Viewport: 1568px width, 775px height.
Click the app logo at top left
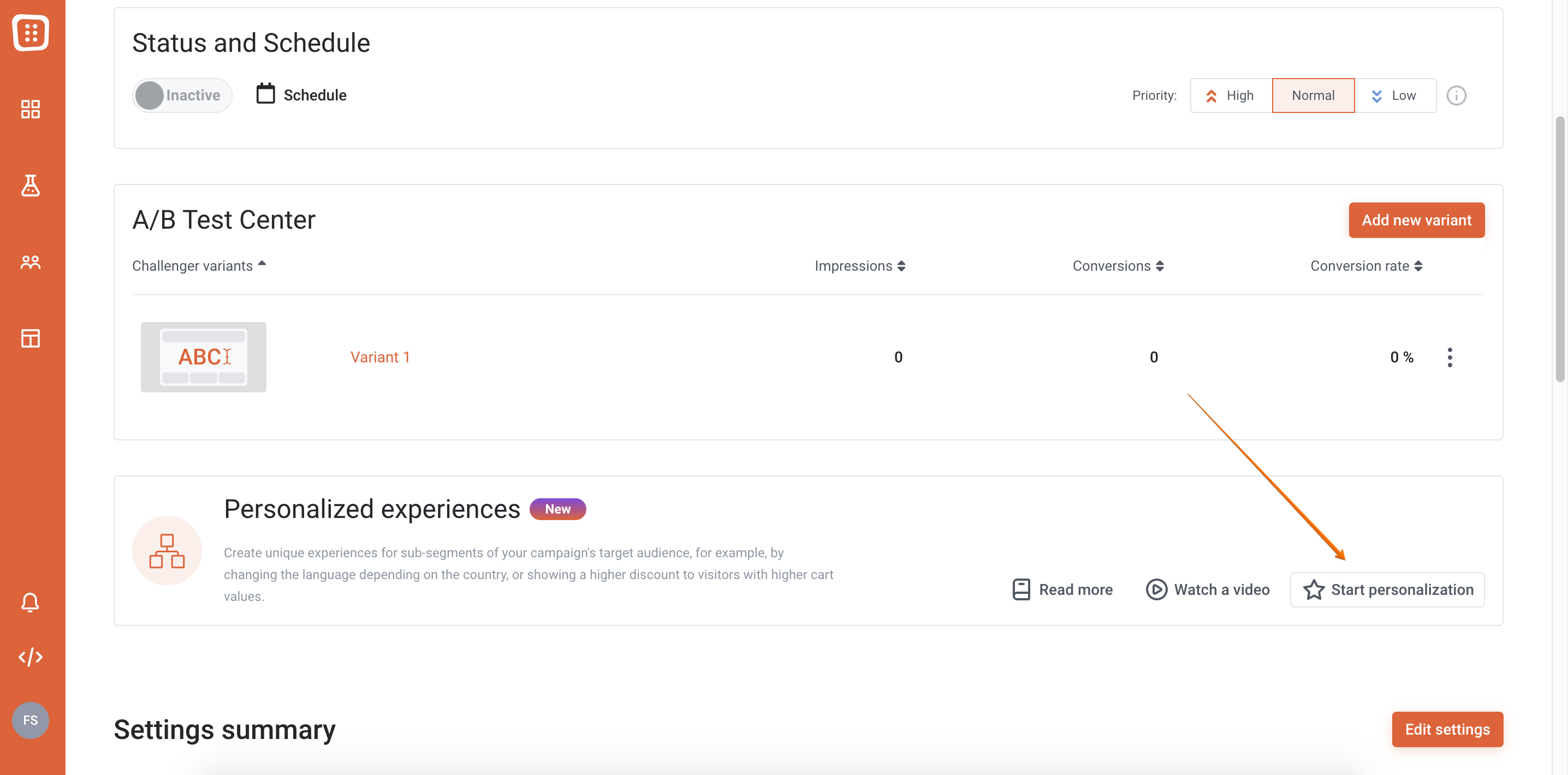pyautogui.click(x=31, y=32)
